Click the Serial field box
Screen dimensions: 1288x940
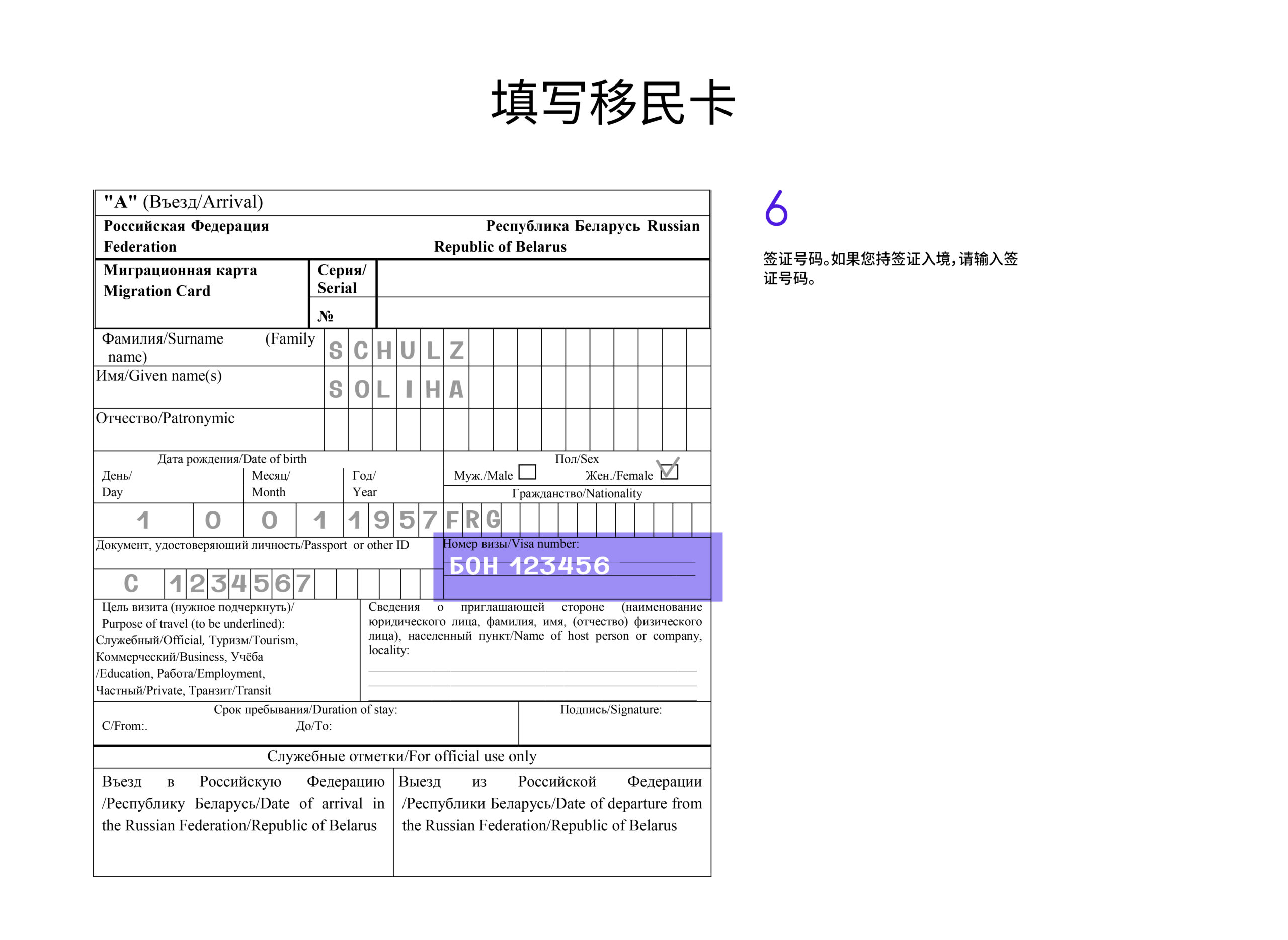pyautogui.click(x=542, y=278)
